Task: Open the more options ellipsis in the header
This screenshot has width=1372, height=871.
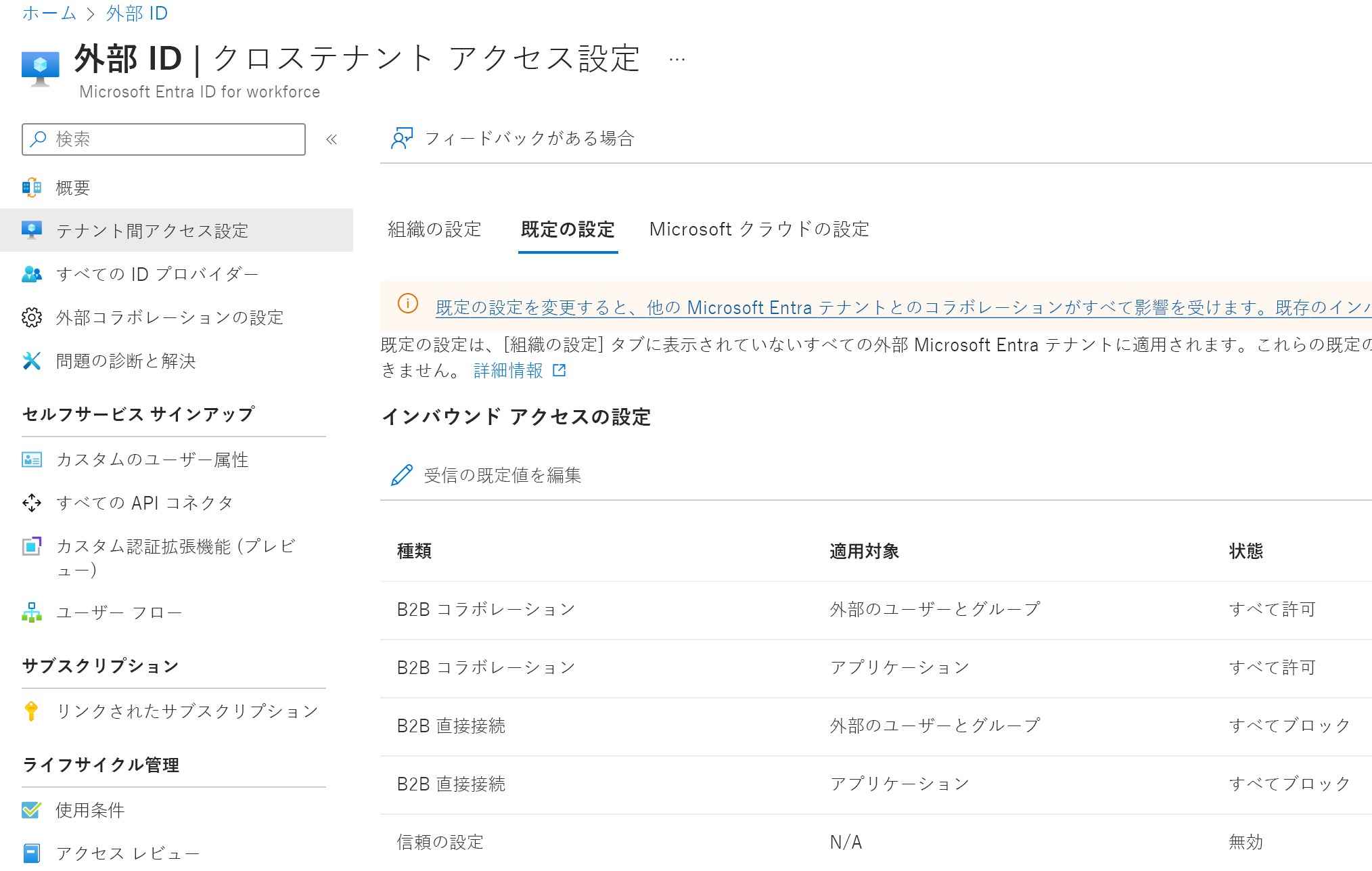Action: click(677, 60)
